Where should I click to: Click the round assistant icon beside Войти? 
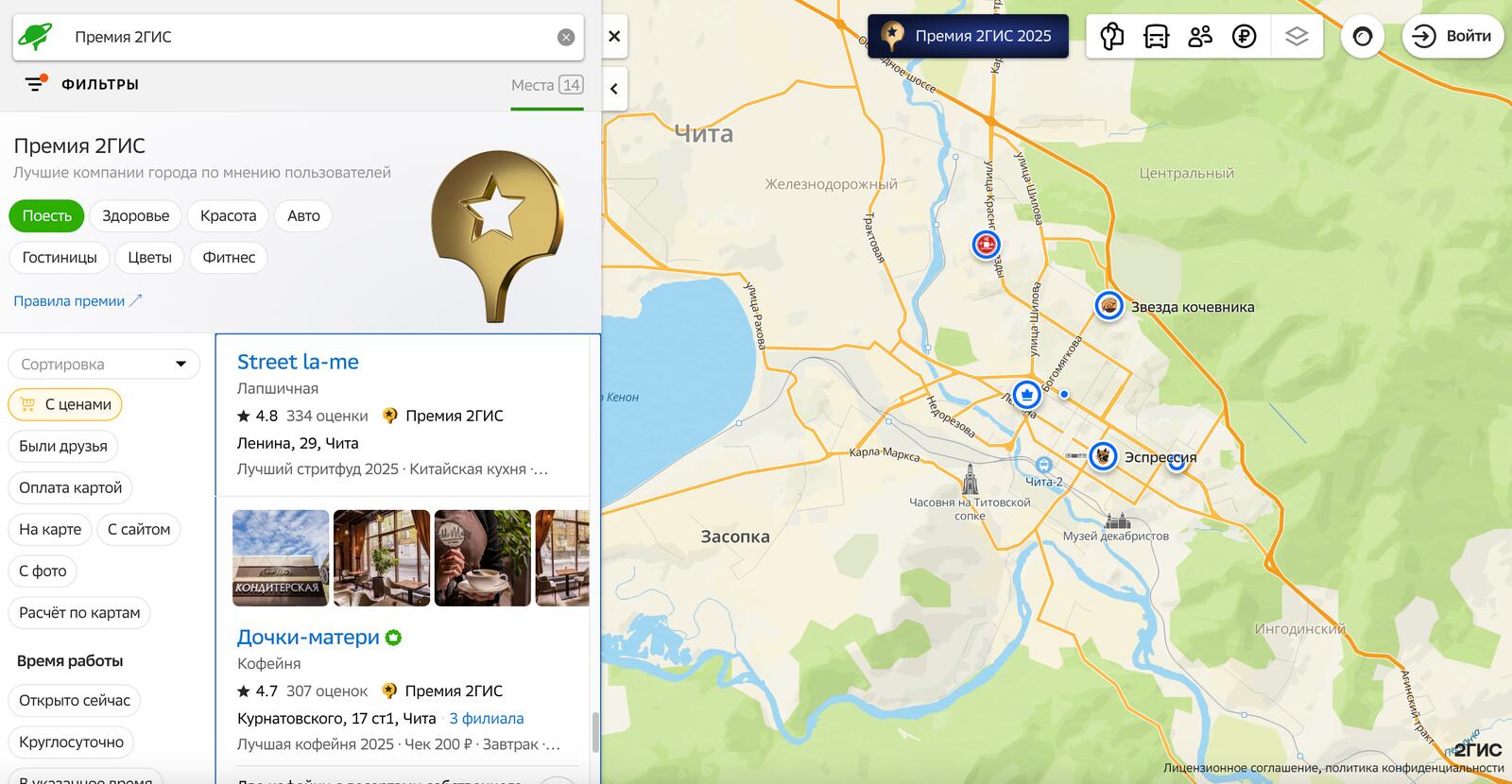click(x=1362, y=37)
